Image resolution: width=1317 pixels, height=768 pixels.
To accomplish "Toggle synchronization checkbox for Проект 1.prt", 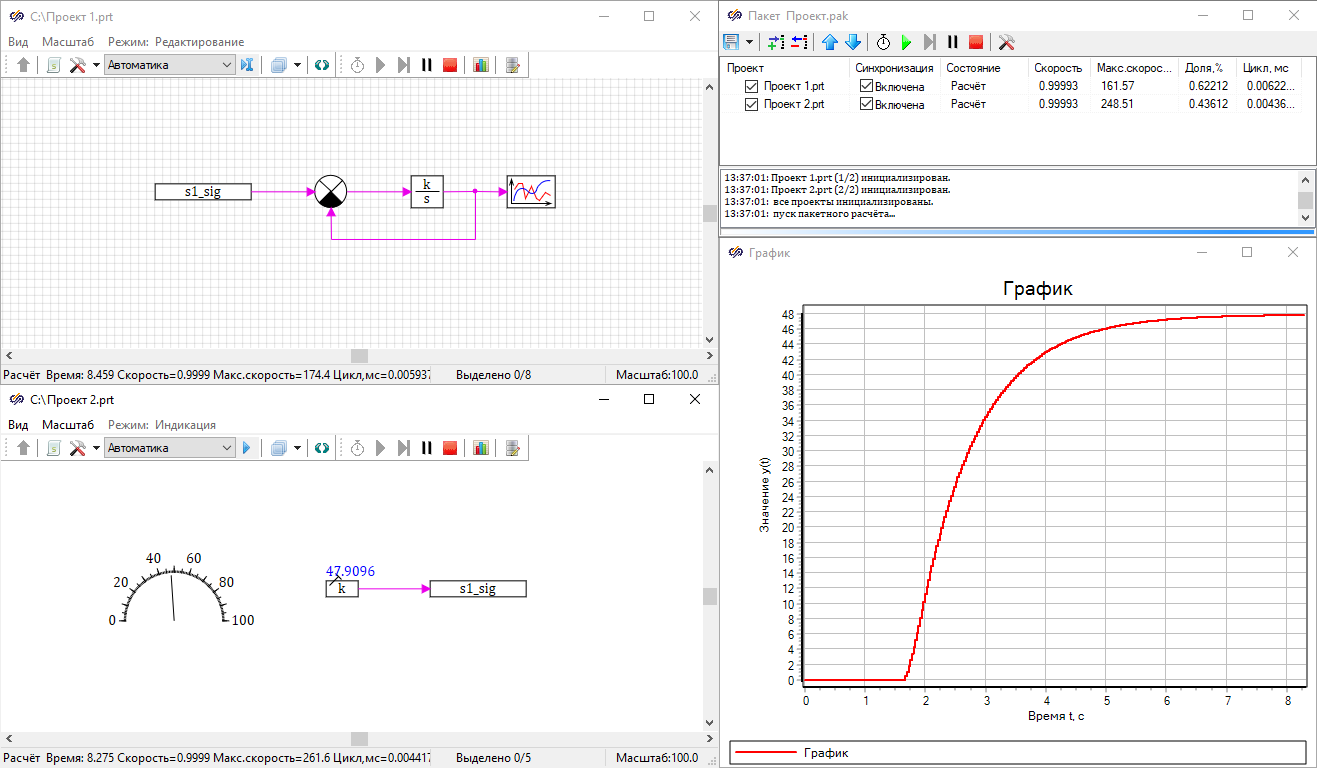I will click(866, 87).
